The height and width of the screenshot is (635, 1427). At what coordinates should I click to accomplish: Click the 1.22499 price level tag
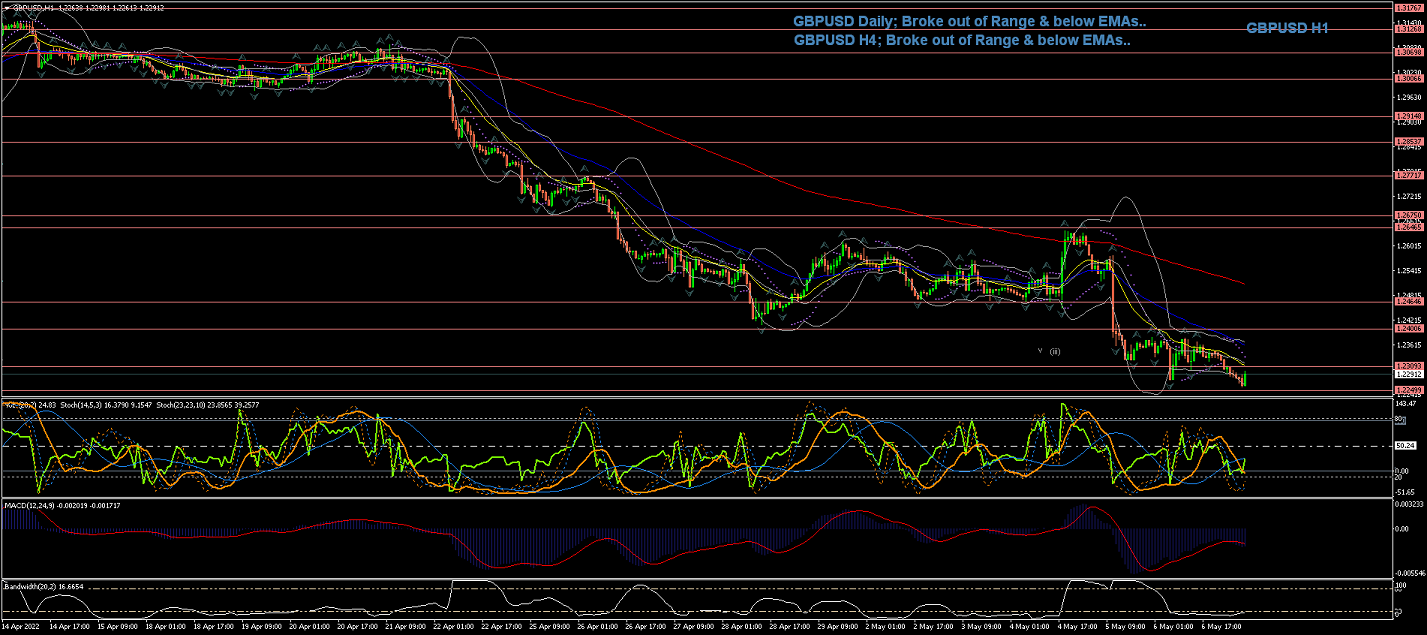[1408, 390]
